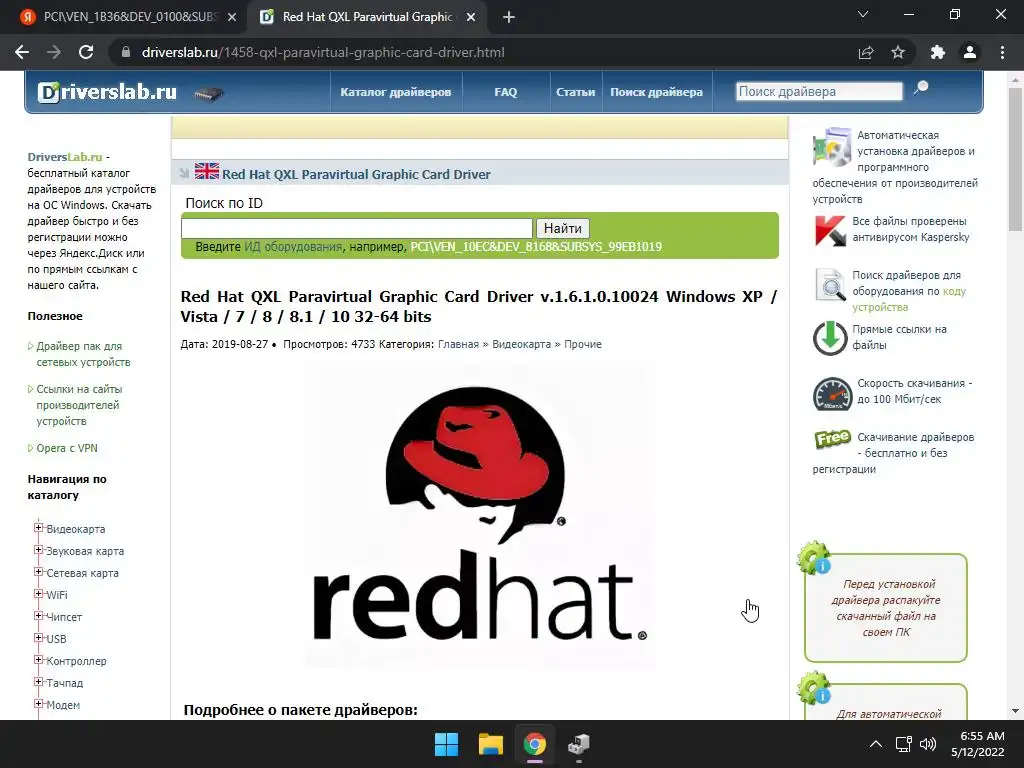Open the Chrome three-dot menu
This screenshot has width=1024, height=768.
point(1002,52)
